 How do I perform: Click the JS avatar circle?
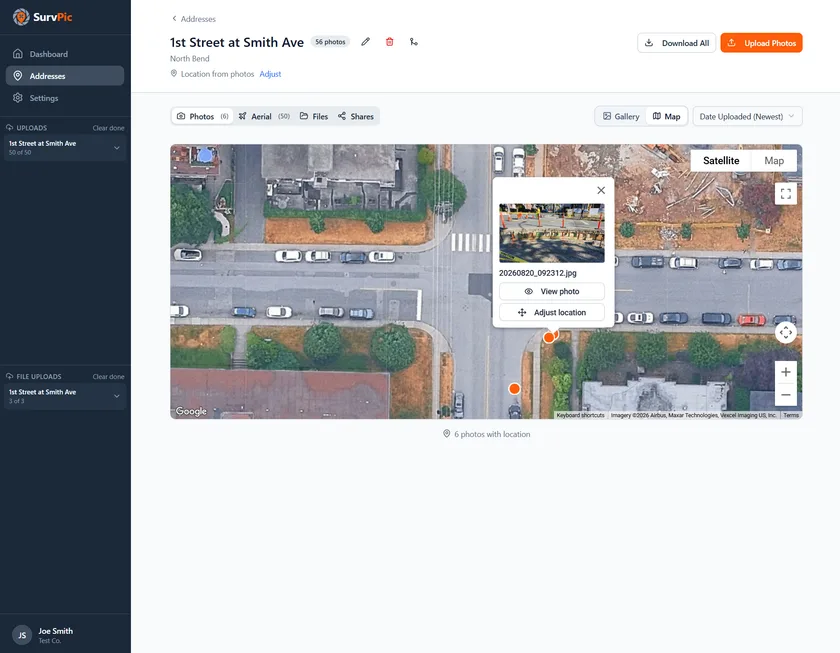pyautogui.click(x=22, y=635)
